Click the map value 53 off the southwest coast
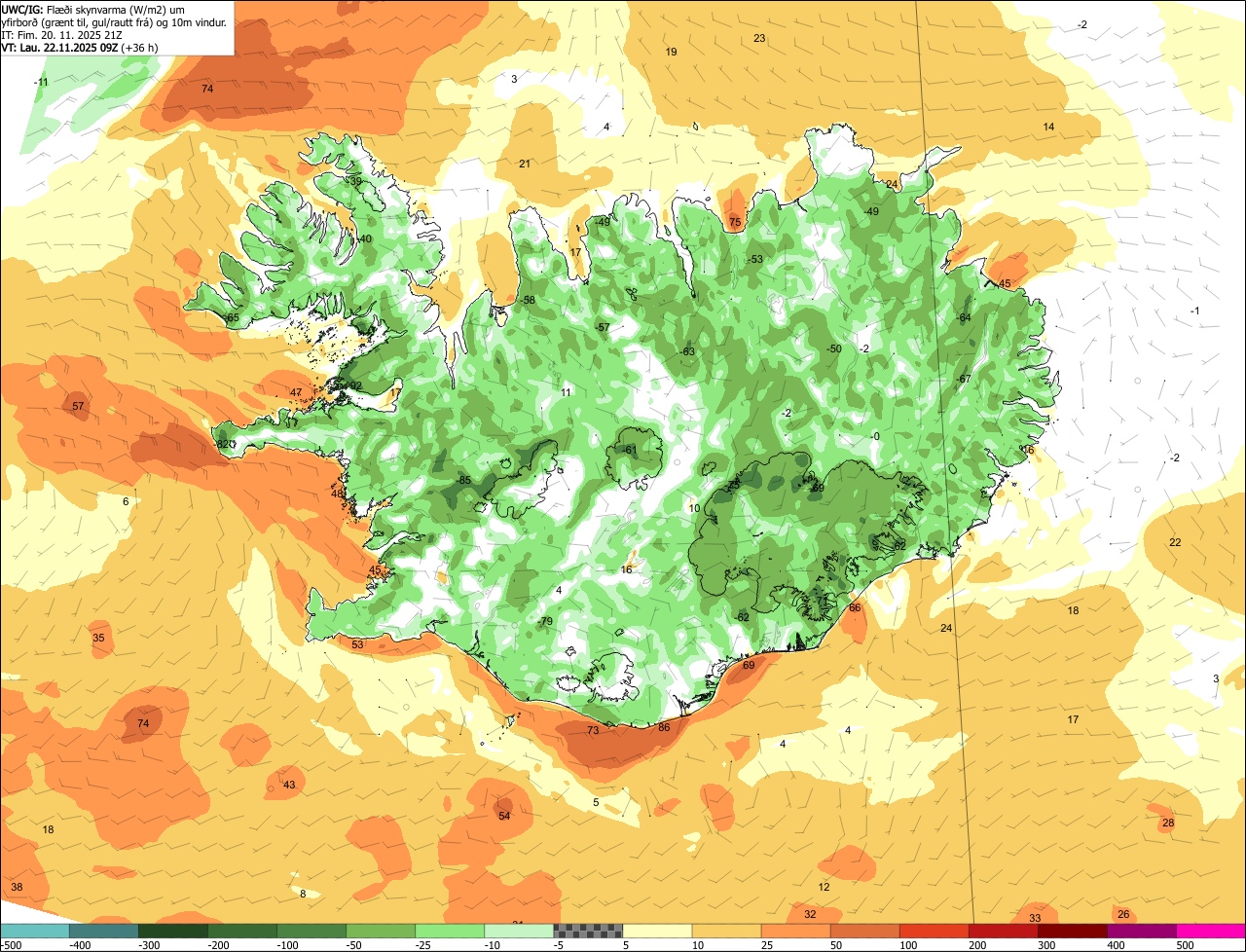Image resolution: width=1246 pixels, height=952 pixels. click(x=357, y=644)
